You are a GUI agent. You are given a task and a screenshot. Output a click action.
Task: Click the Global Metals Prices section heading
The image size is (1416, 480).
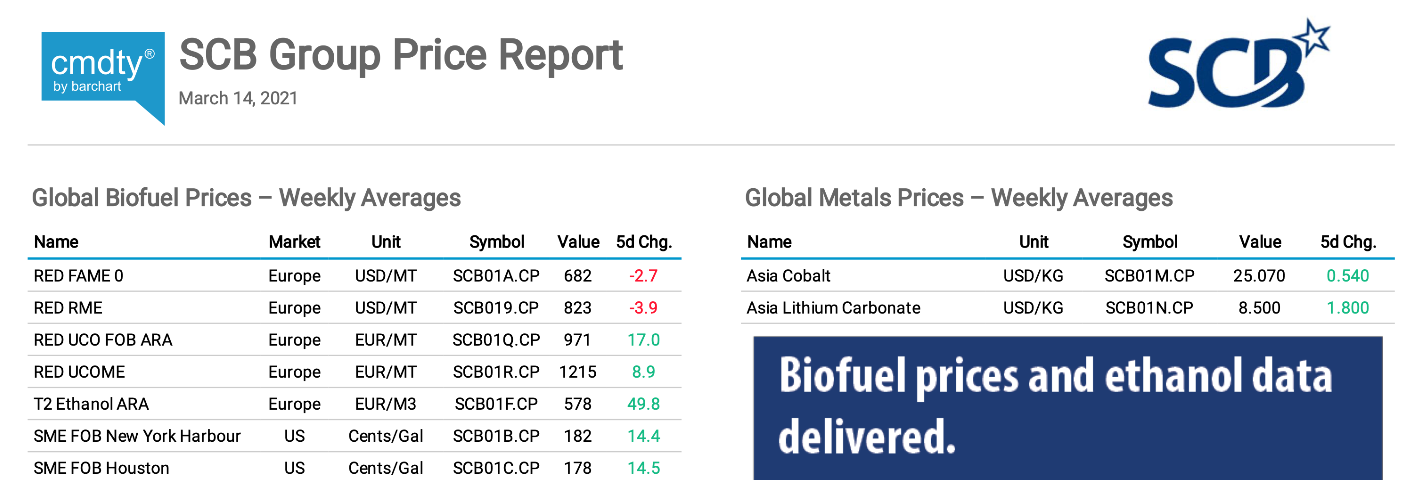tap(959, 198)
